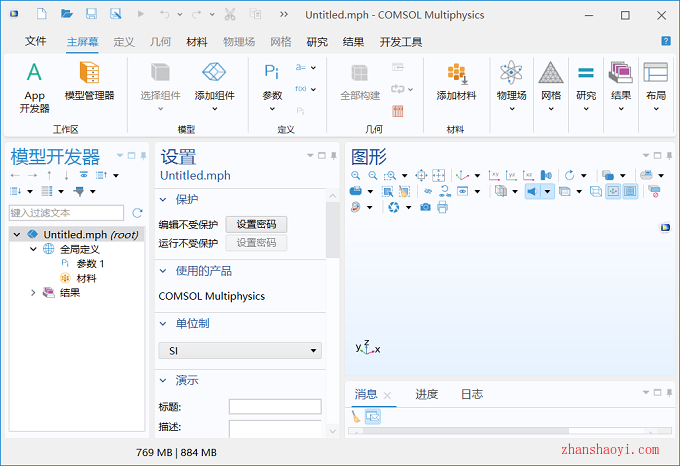Select the 材料 tree item
680x466 pixels.
click(x=86, y=278)
